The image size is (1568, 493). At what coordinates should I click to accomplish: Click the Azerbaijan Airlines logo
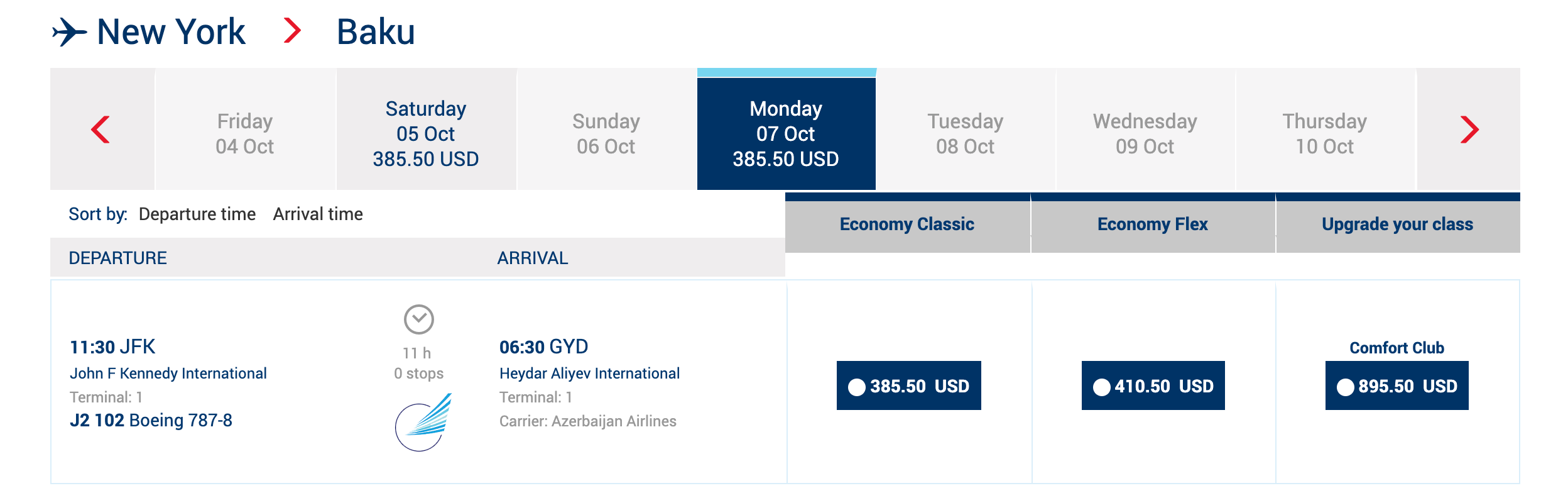pyautogui.click(x=423, y=423)
